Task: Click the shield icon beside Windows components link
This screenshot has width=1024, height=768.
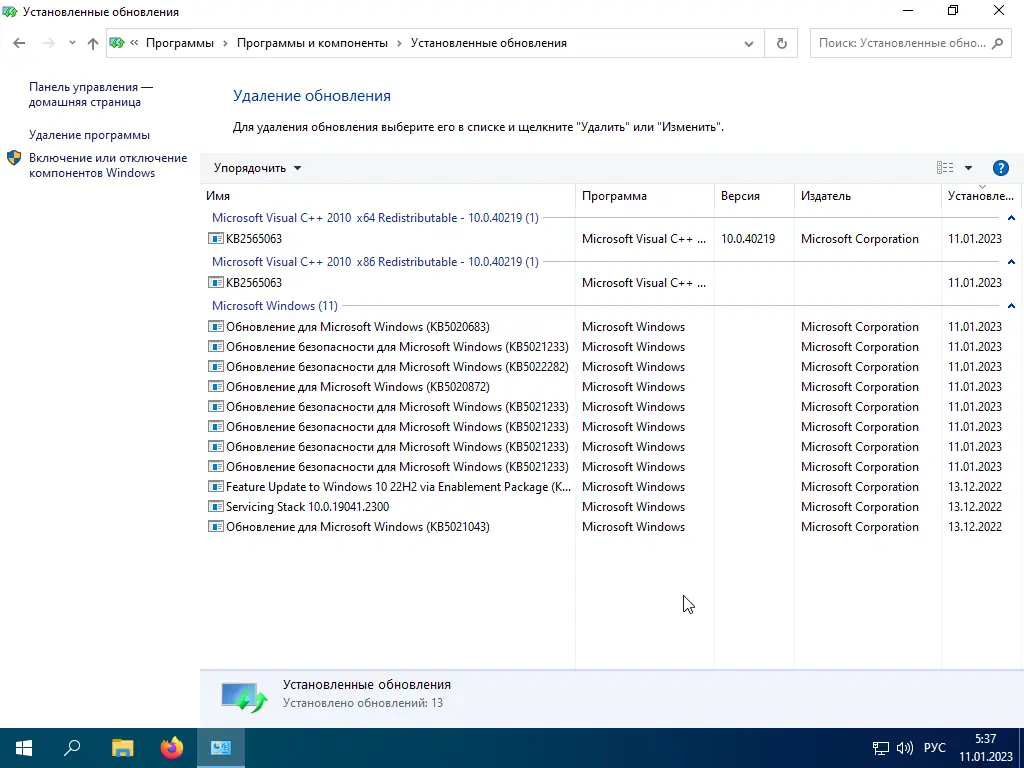Action: click(x=14, y=158)
